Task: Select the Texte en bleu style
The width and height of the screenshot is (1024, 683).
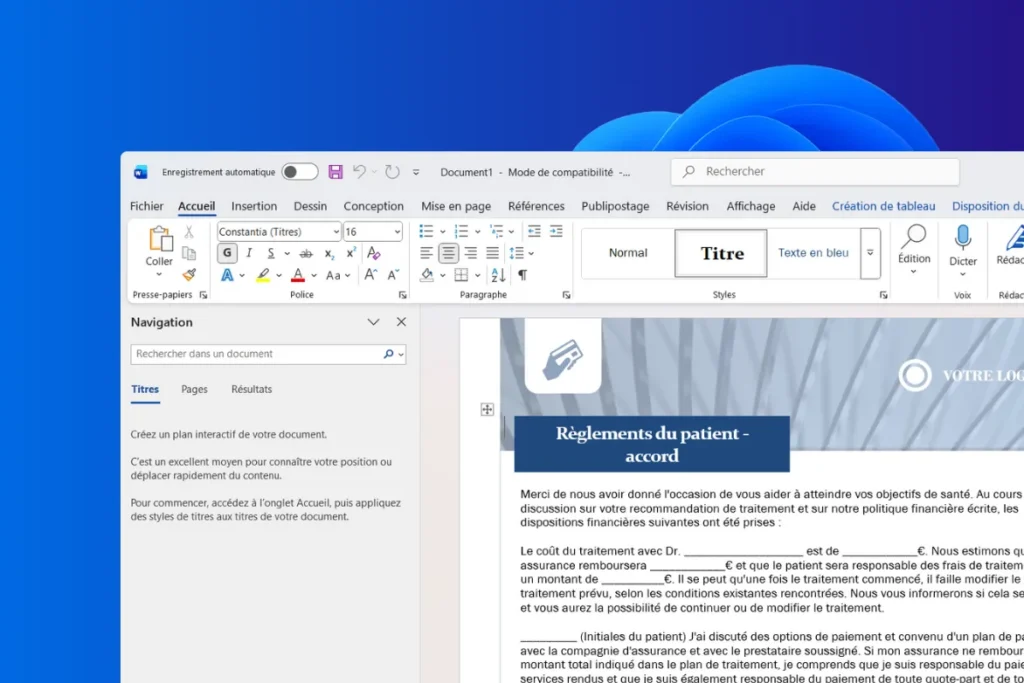Action: pos(813,253)
